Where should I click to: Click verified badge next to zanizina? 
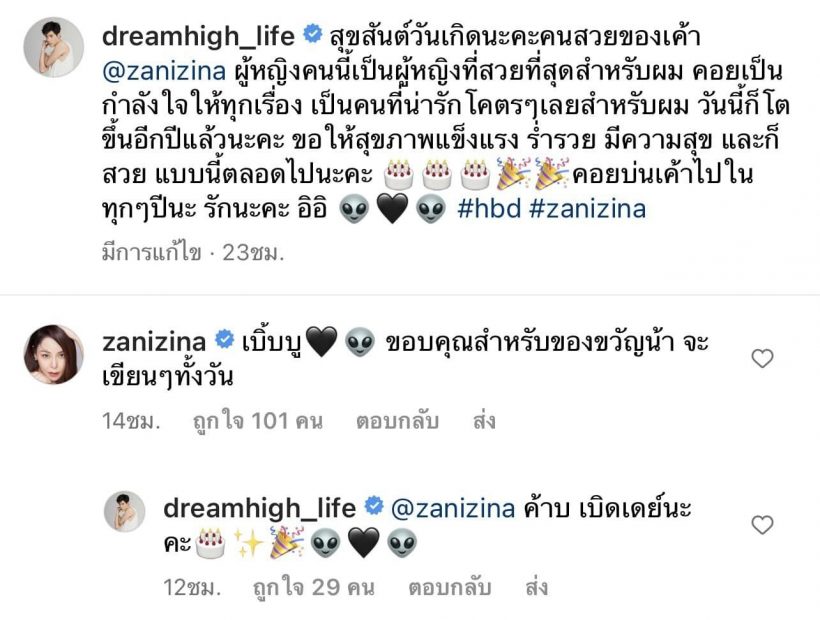225,340
